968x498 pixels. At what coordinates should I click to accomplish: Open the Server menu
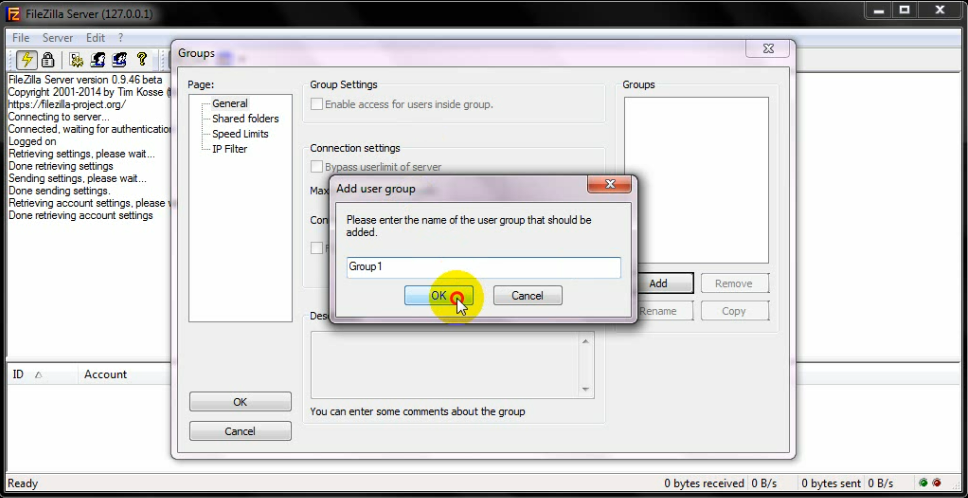pos(57,38)
